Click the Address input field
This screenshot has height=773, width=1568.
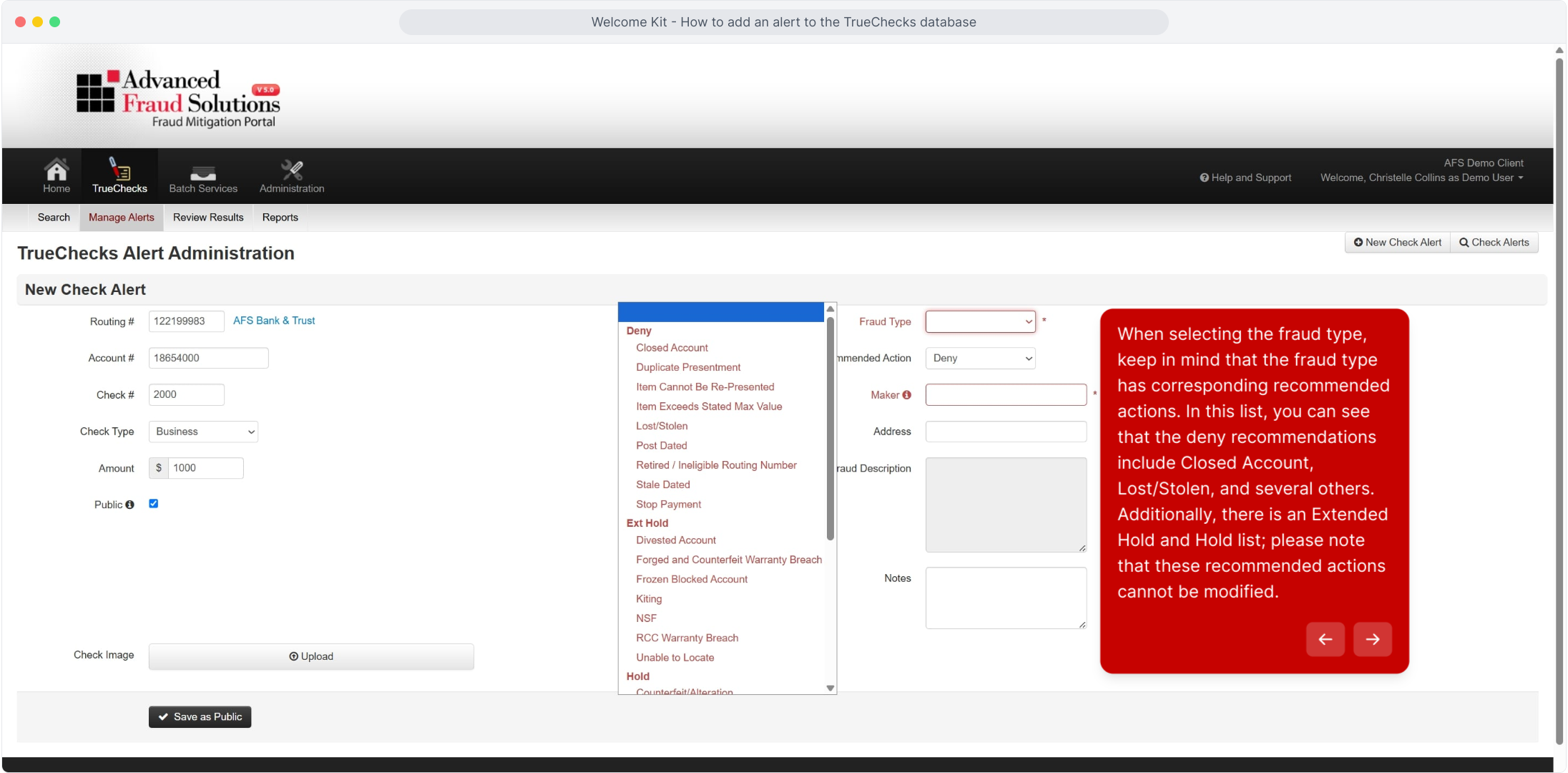1006,432
